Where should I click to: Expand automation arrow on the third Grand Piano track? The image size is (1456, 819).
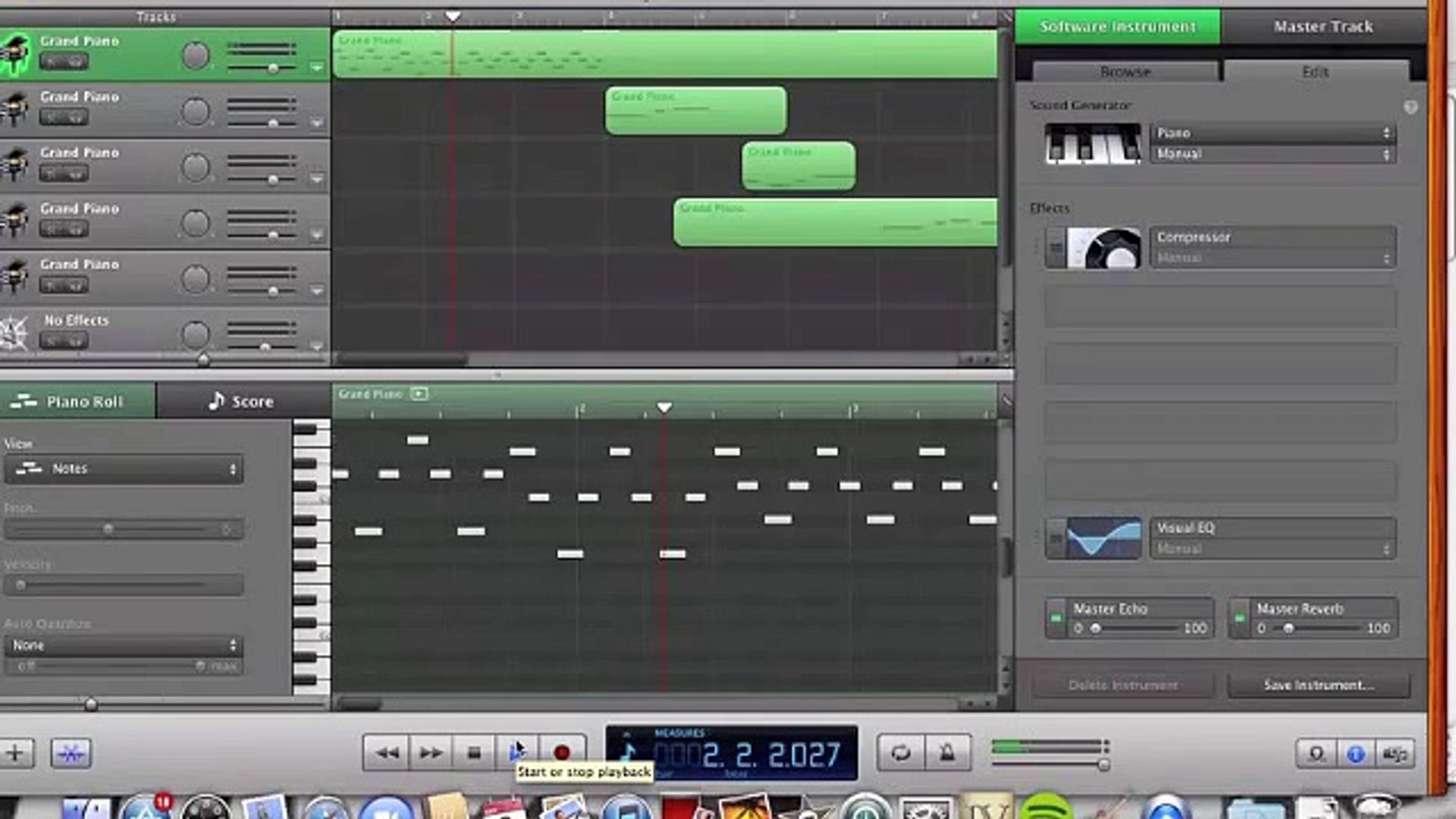pyautogui.click(x=317, y=179)
